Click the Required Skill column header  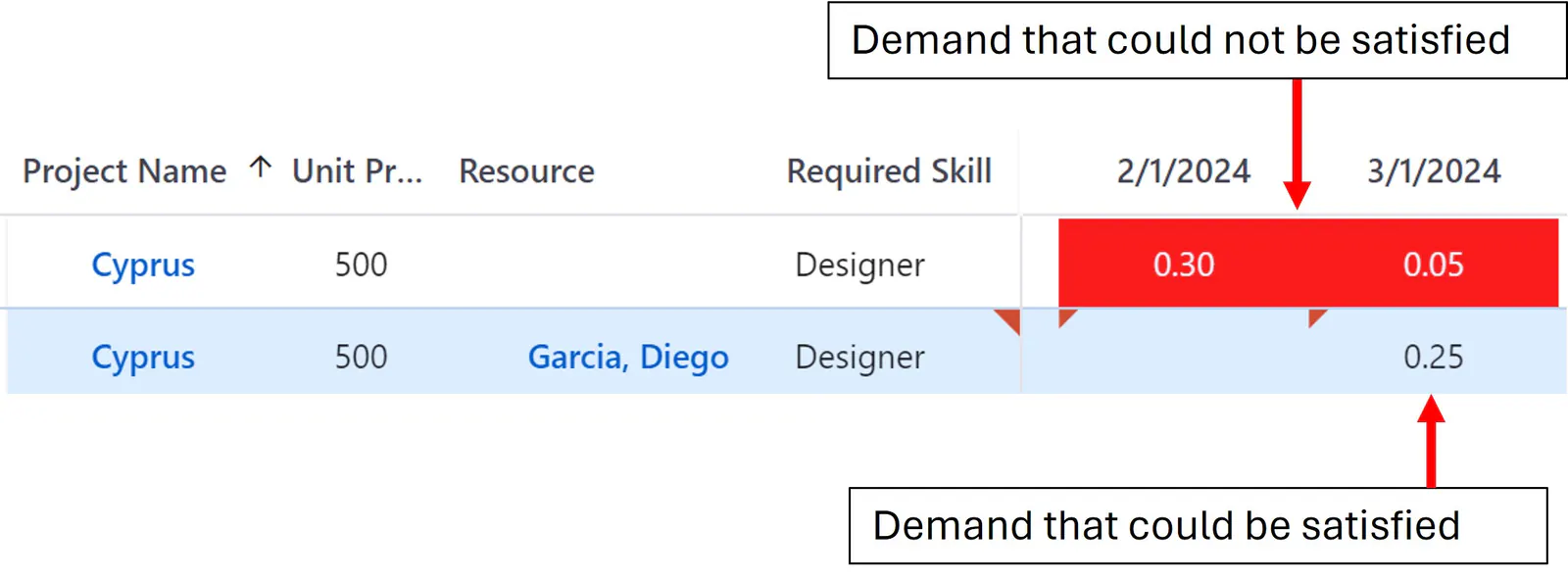[889, 171]
